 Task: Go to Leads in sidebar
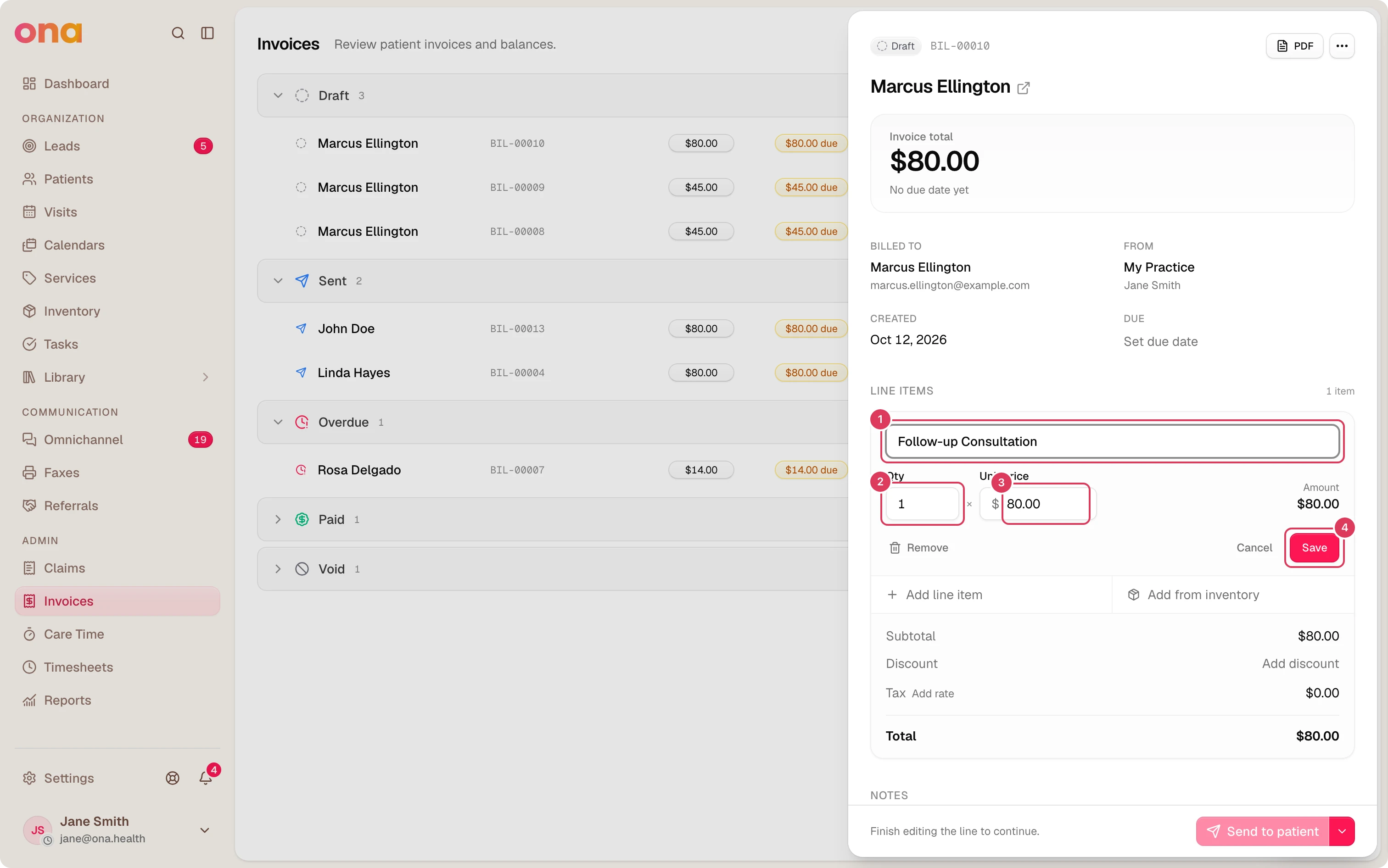point(117,146)
